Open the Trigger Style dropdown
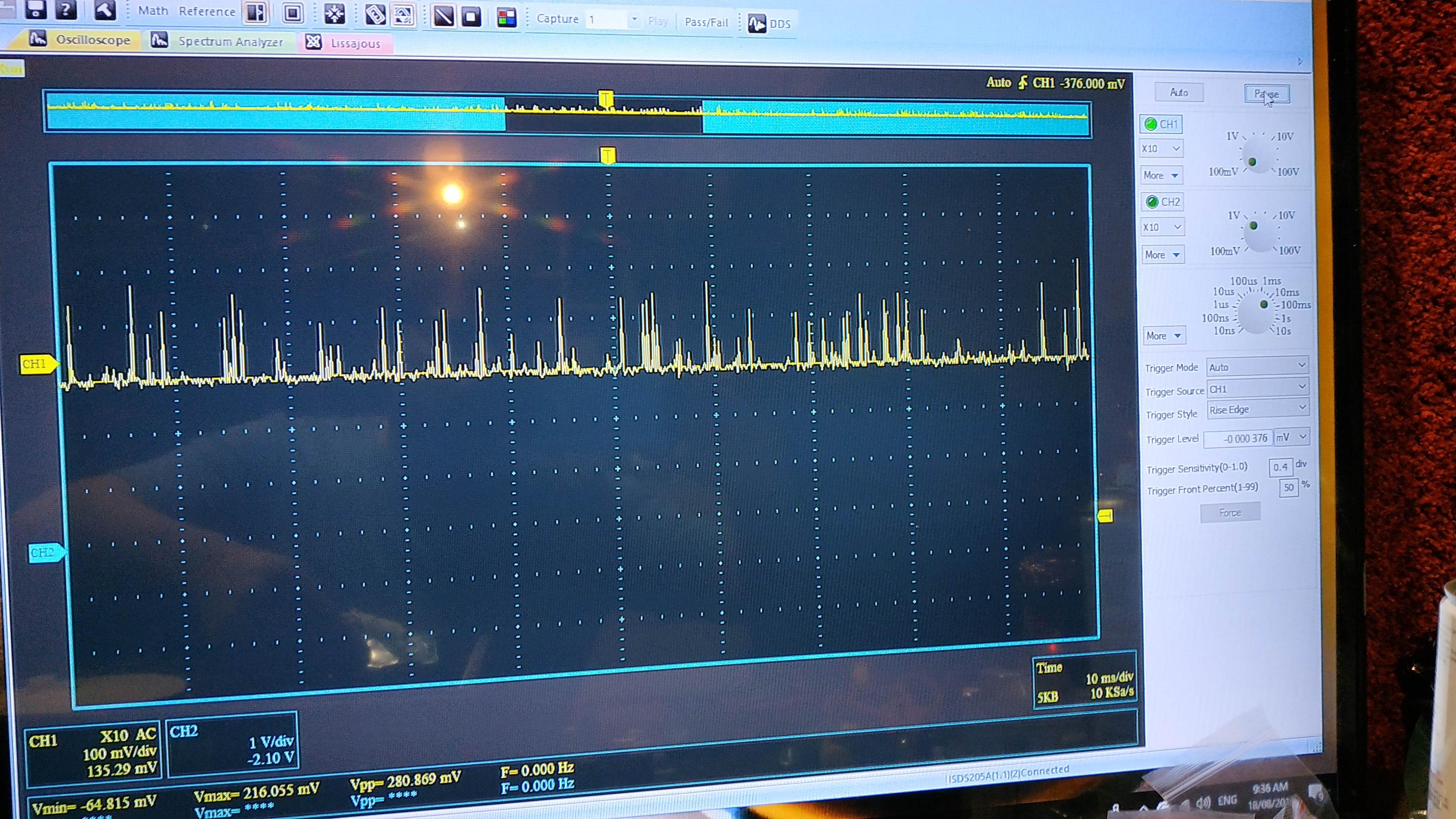The width and height of the screenshot is (1456, 819). 1258,409
